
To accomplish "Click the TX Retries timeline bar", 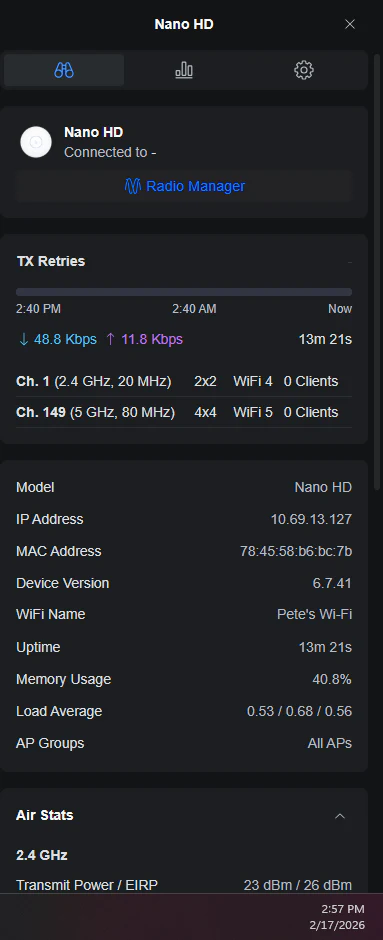I will pos(184,292).
